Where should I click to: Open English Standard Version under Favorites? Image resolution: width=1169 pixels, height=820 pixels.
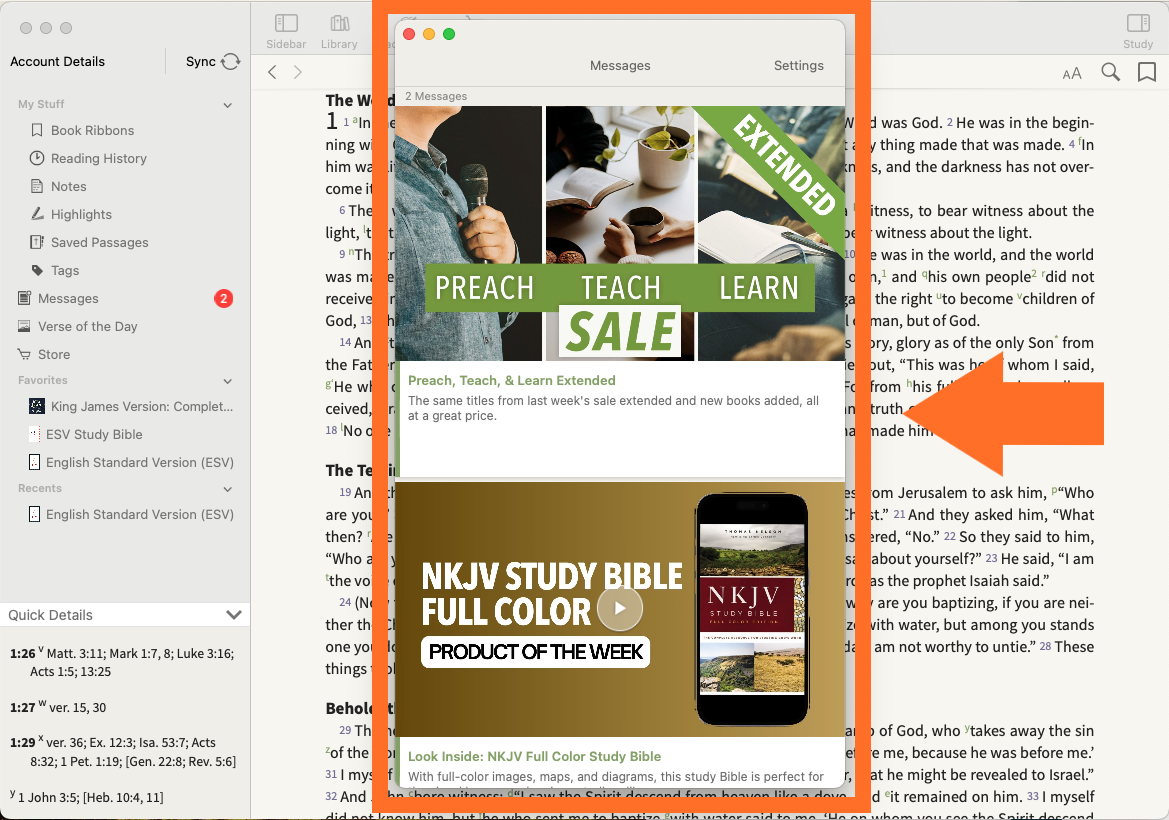pos(139,462)
